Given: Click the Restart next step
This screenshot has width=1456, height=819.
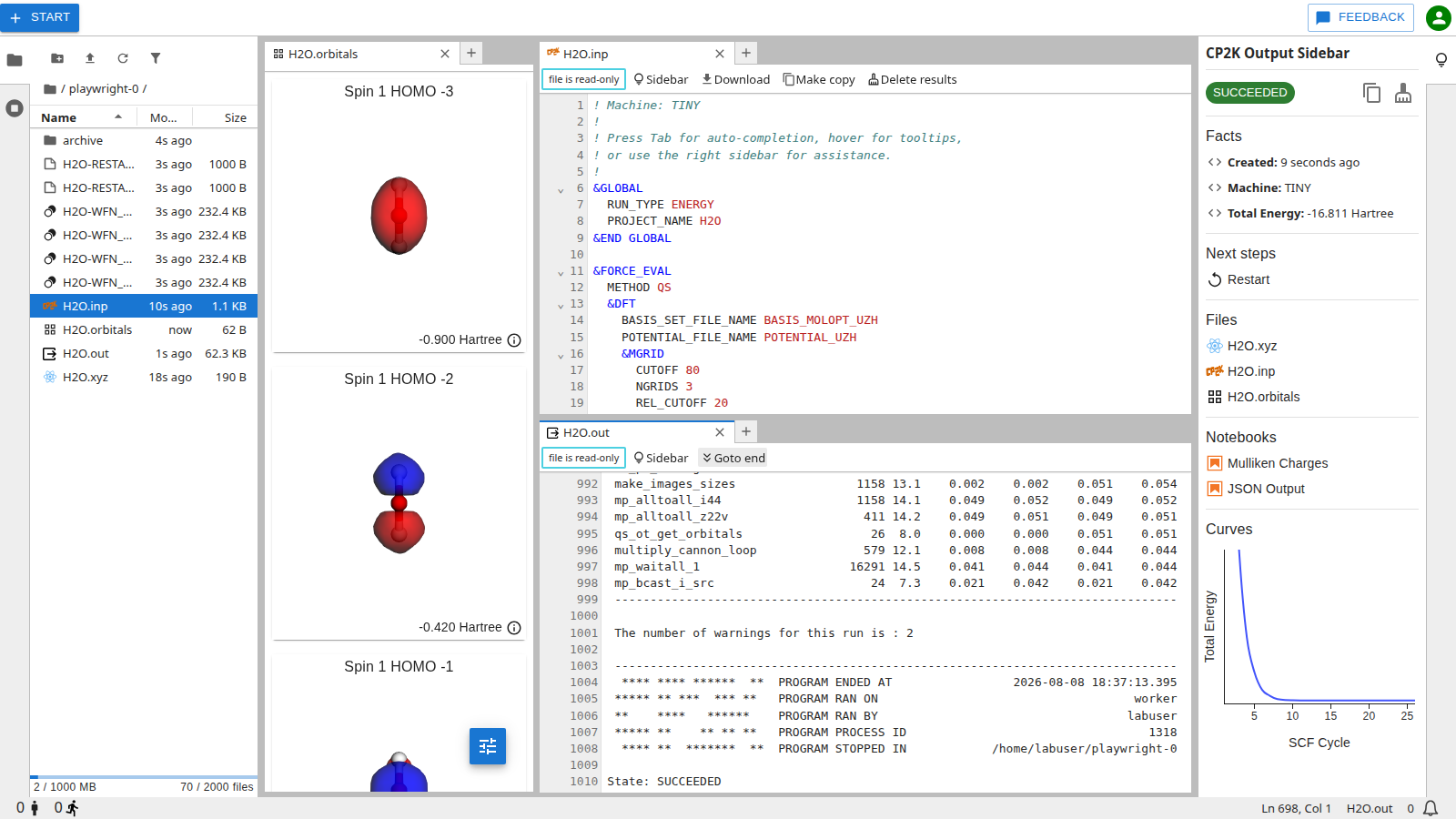Looking at the screenshot, I should pos(1239,279).
